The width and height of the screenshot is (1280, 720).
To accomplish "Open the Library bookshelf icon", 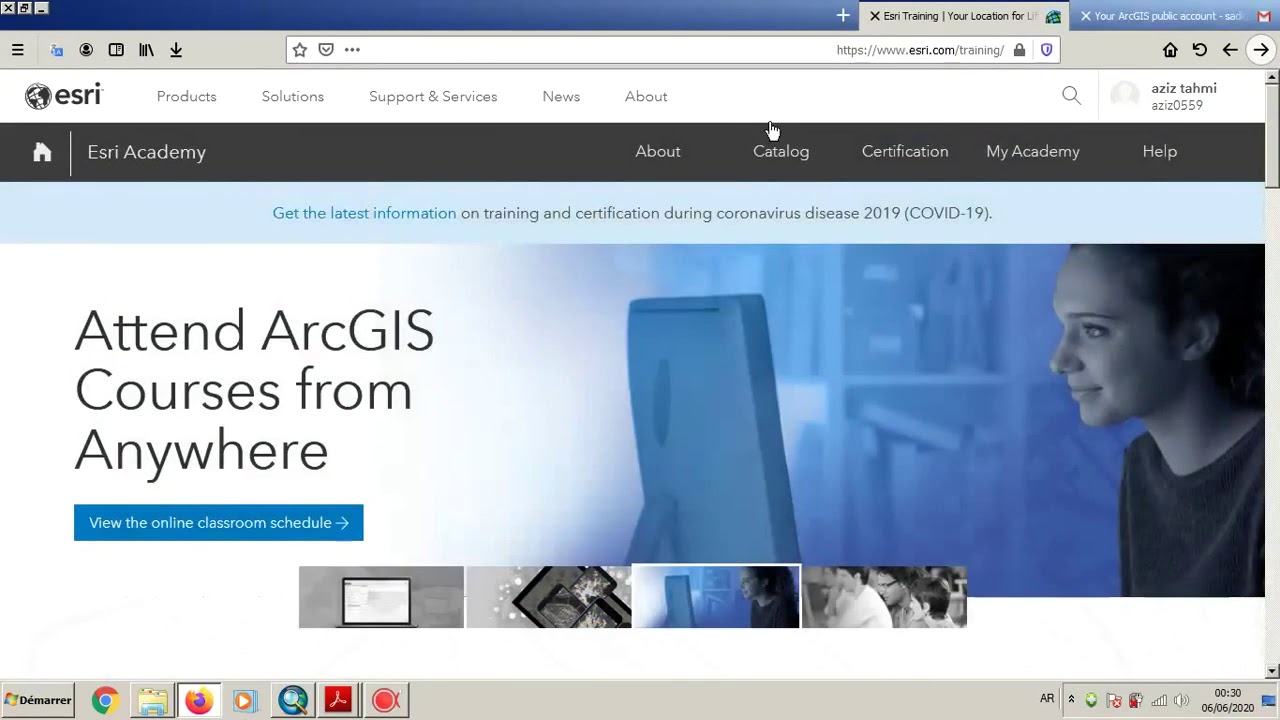I will pyautogui.click(x=146, y=50).
